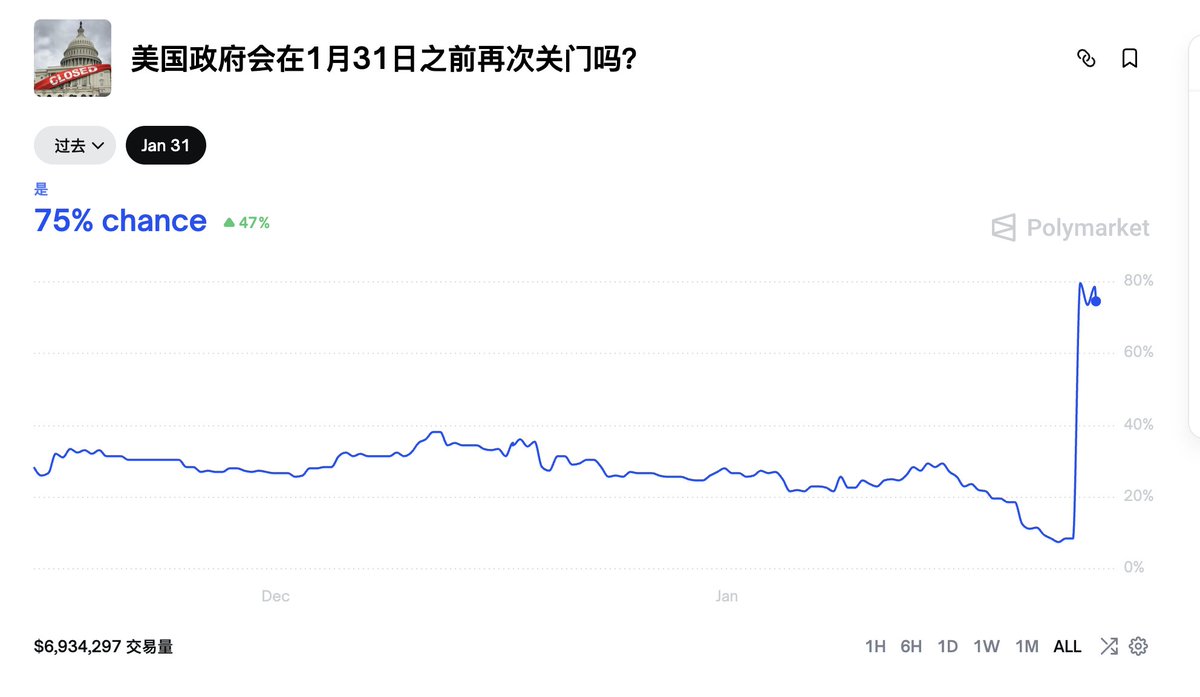The image size is (1200, 697).
Task: Click the Polymarket logo watermark
Action: [1070, 228]
